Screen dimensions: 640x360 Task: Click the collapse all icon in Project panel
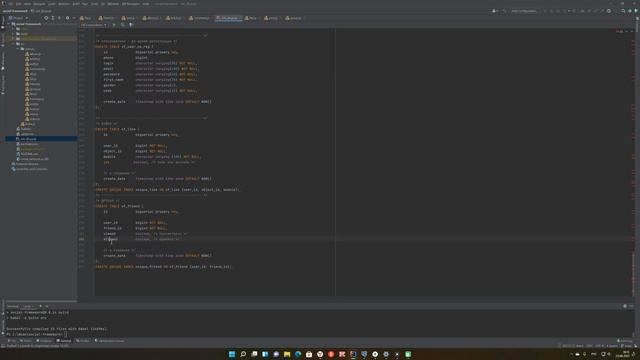tap(59, 18)
